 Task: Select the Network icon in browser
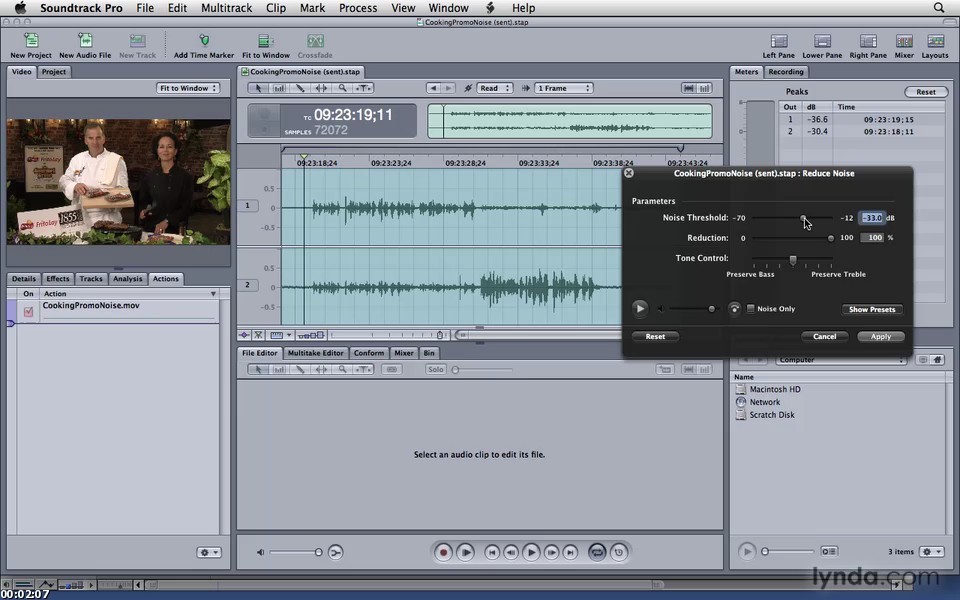741,402
